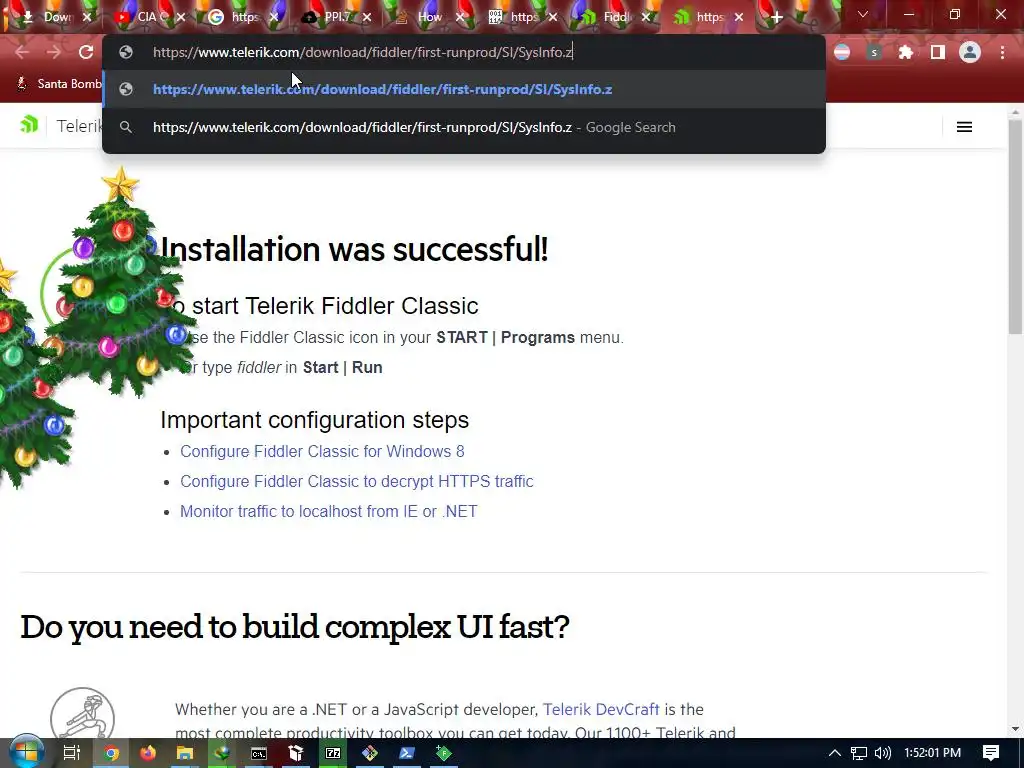Viewport: 1024px width, 768px height.
Task: Close the 'PPI.7' tab
Action: click(367, 17)
